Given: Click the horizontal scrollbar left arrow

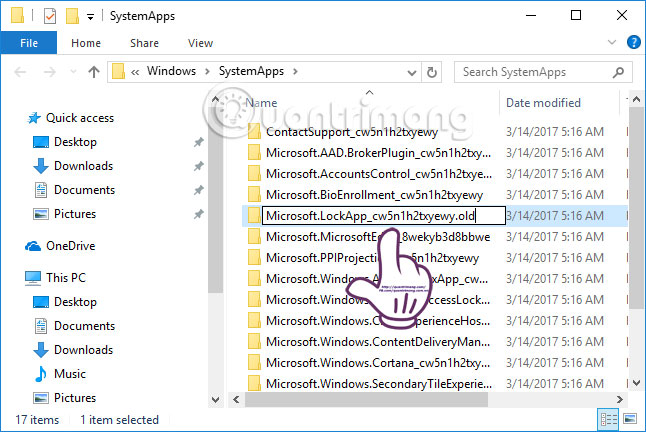Looking at the screenshot, I should pos(236,399).
